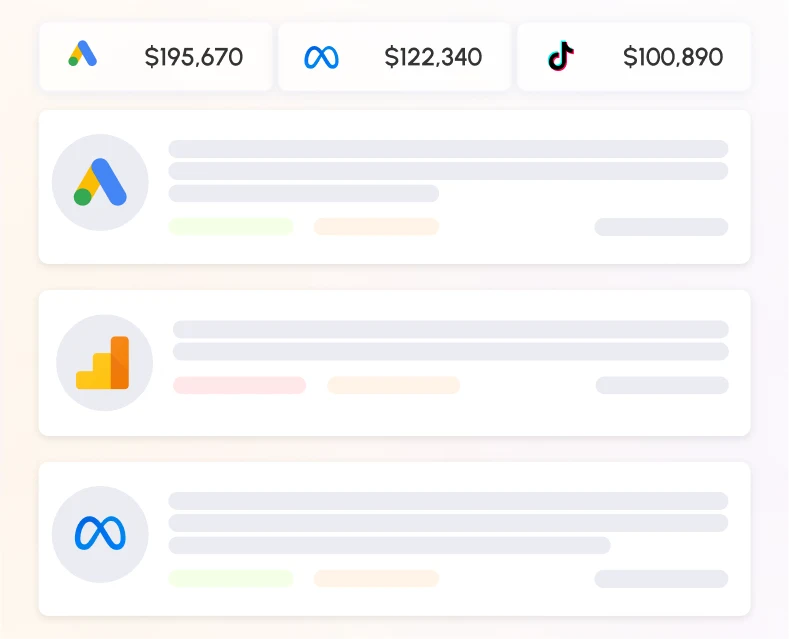Click gray pill button in Meta card
Viewport: 789px width, 639px height.
pyautogui.click(x=661, y=579)
